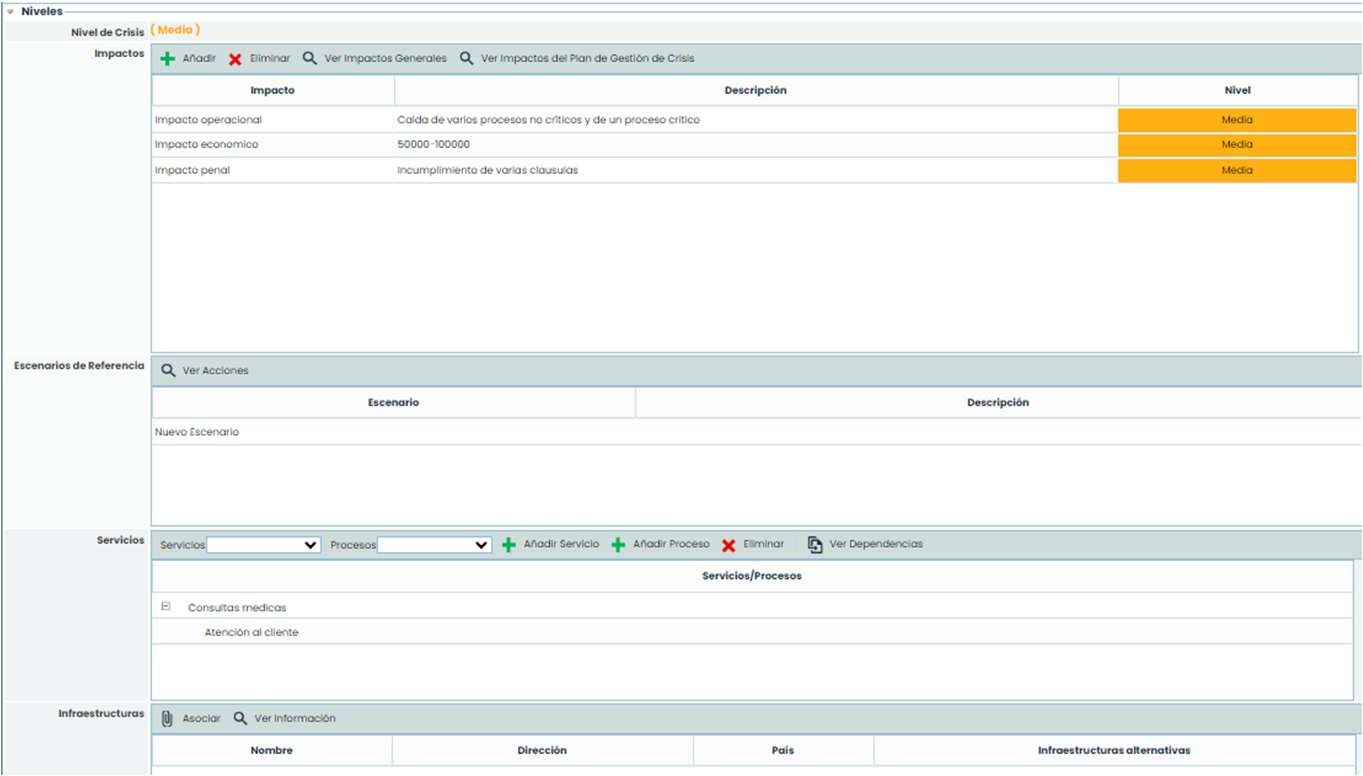Click Ver Información in the Infraestructuras toolbar
1363x776 pixels.
pyautogui.click(x=294, y=719)
